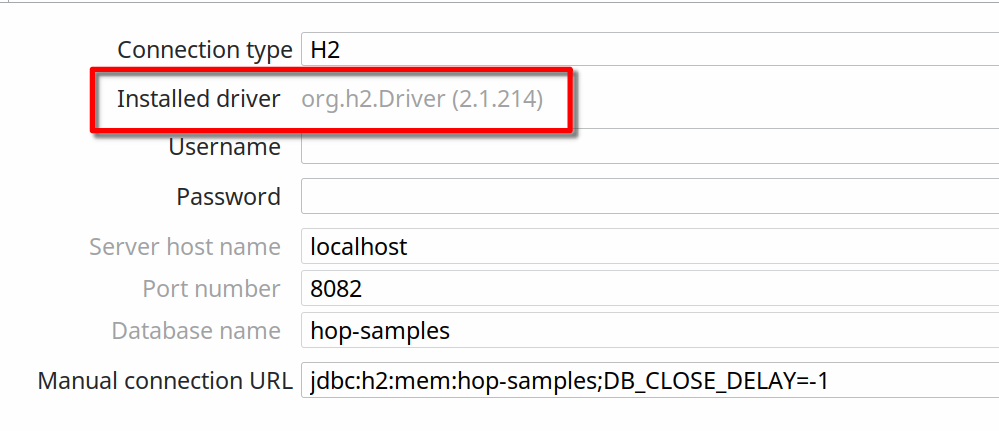Click the Username label
The width and height of the screenshot is (999, 431).
click(x=224, y=147)
